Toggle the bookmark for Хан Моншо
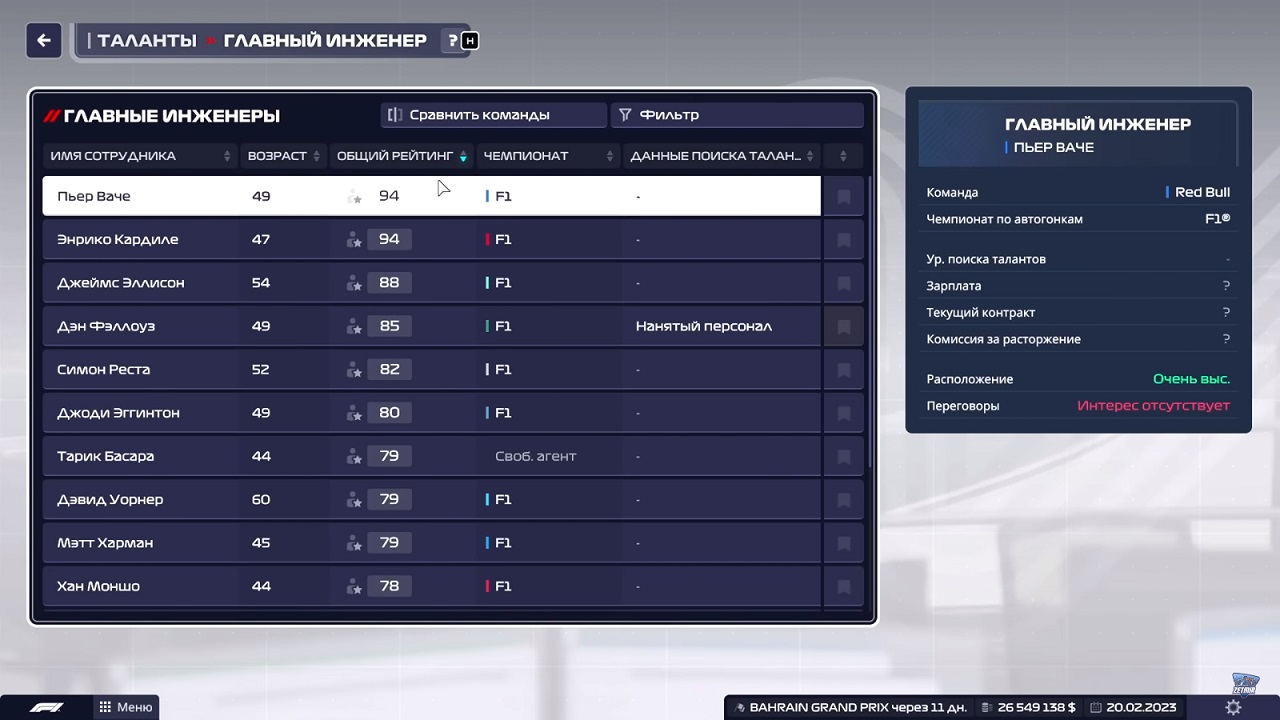The width and height of the screenshot is (1280, 720). [x=843, y=586]
